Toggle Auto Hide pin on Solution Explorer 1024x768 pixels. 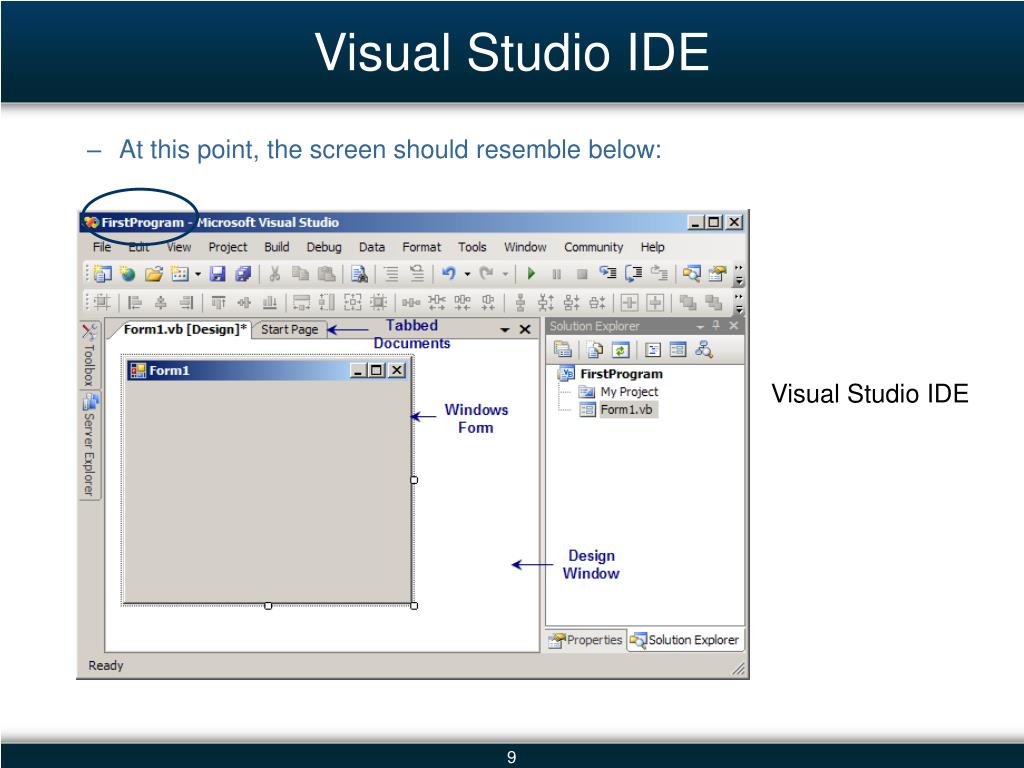tap(716, 325)
